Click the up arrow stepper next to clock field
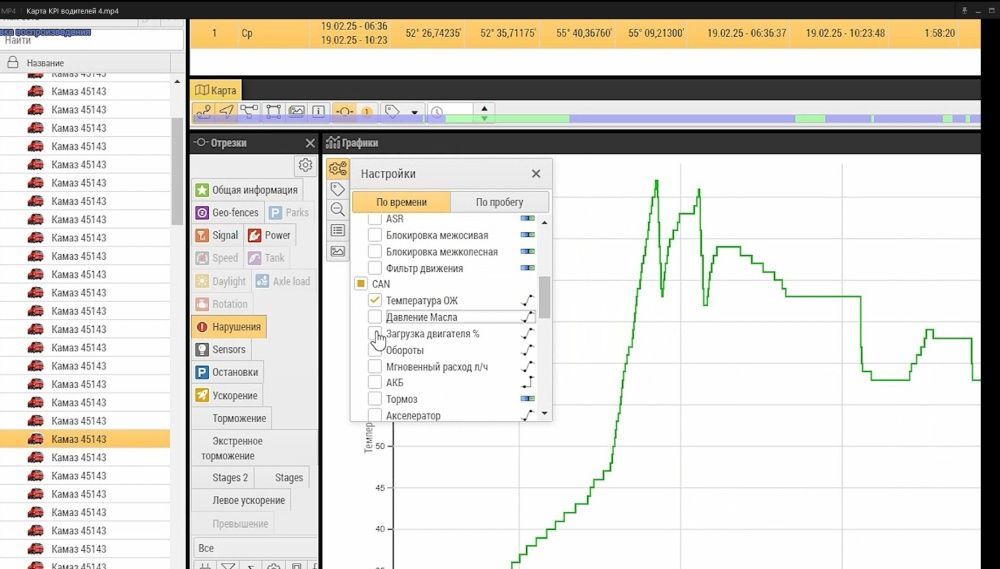Viewport: 1000px width, 569px height. pos(484,108)
